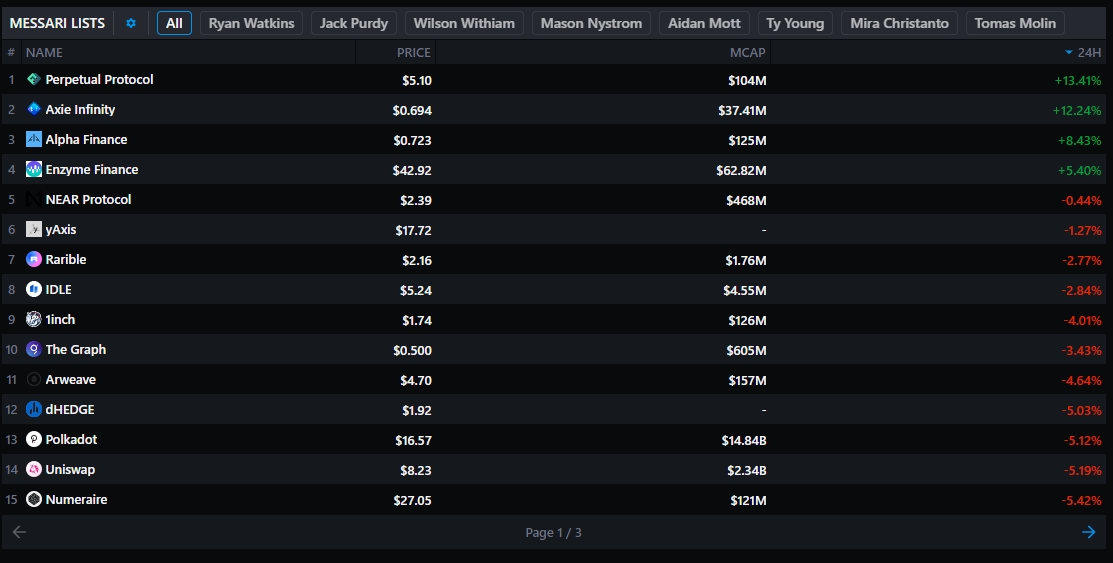Click the Numeraire name text
This screenshot has height=563, width=1113.
(x=76, y=499)
